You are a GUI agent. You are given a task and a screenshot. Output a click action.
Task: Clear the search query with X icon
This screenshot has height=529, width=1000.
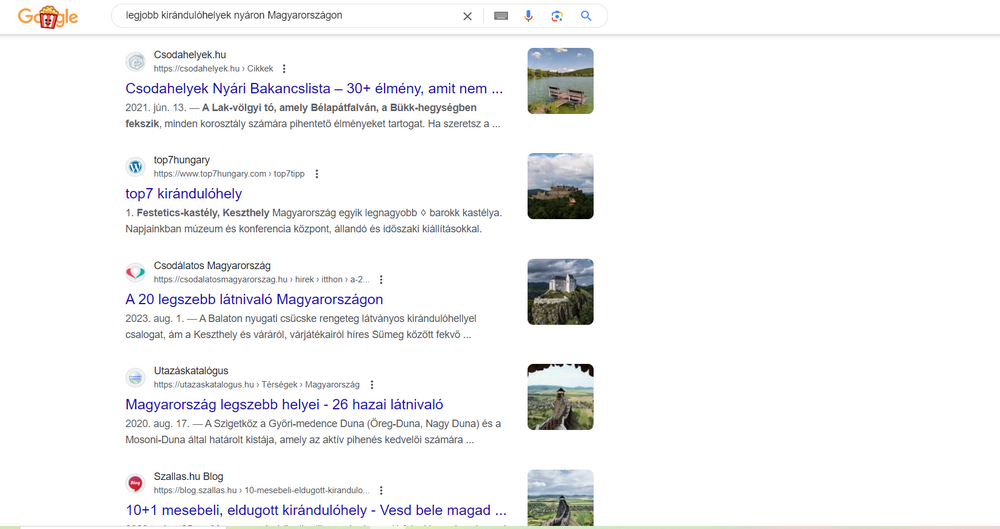click(x=467, y=16)
